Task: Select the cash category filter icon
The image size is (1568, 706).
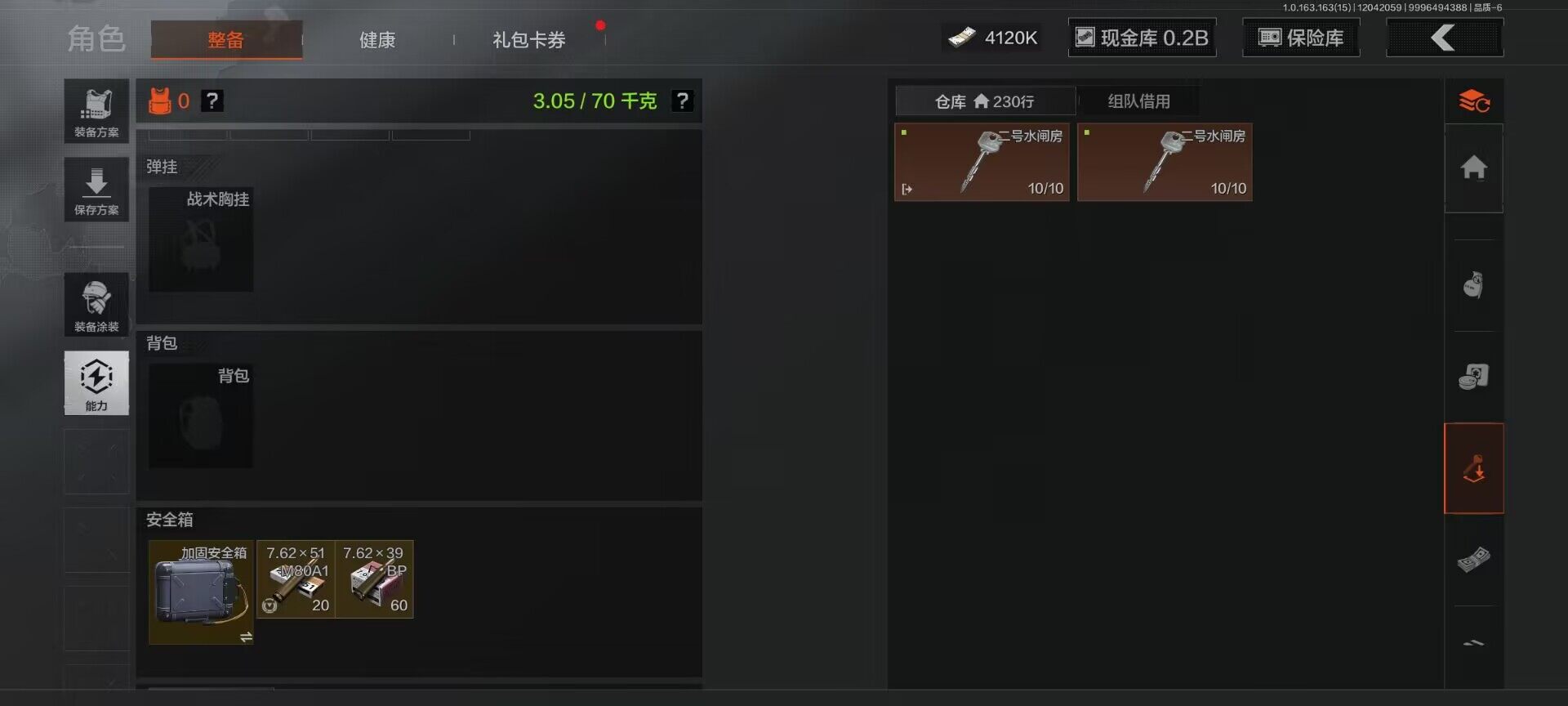Action: tap(1473, 560)
